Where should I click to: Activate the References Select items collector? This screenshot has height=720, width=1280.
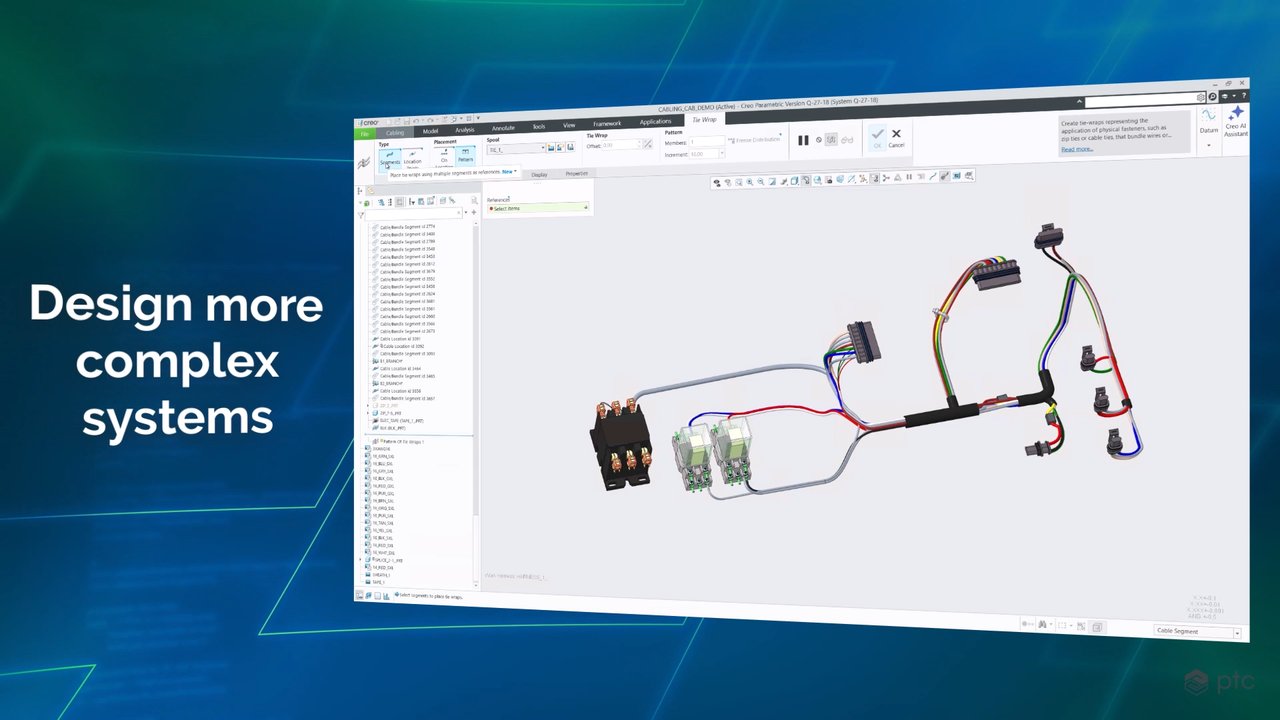[537, 208]
